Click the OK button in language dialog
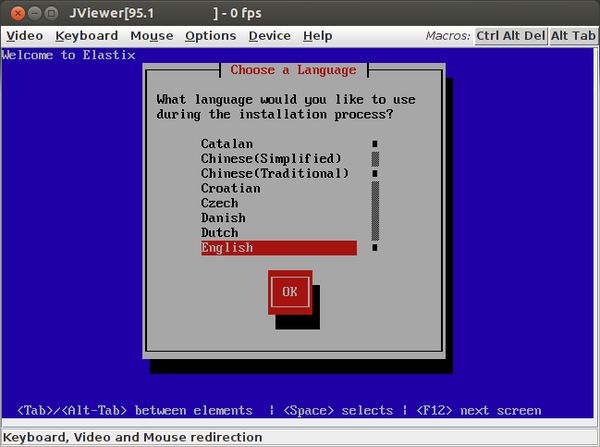This screenshot has height=447, width=600. tap(290, 292)
